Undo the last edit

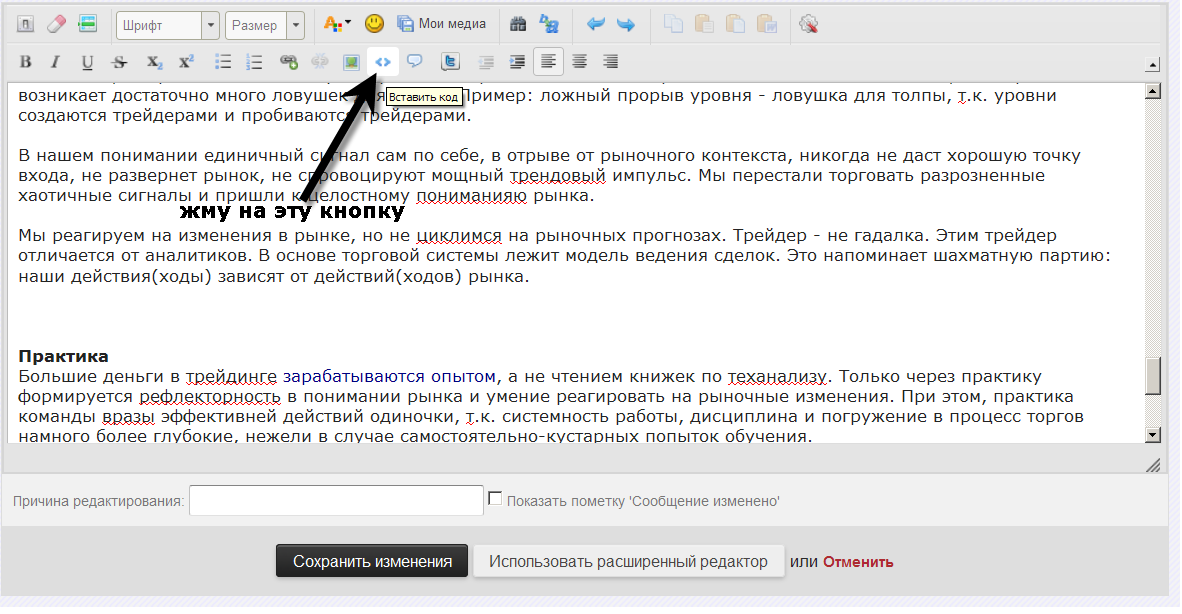tap(596, 24)
